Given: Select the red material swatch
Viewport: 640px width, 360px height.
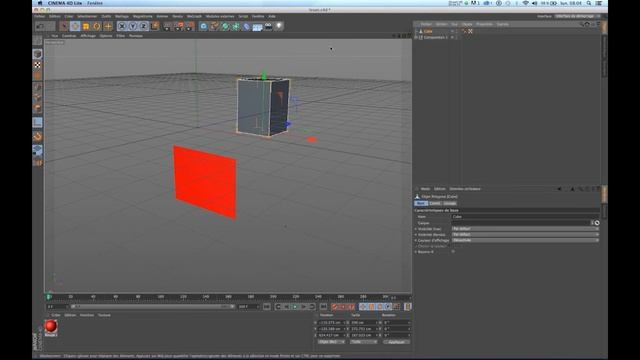Looking at the screenshot, I should click(x=51, y=326).
